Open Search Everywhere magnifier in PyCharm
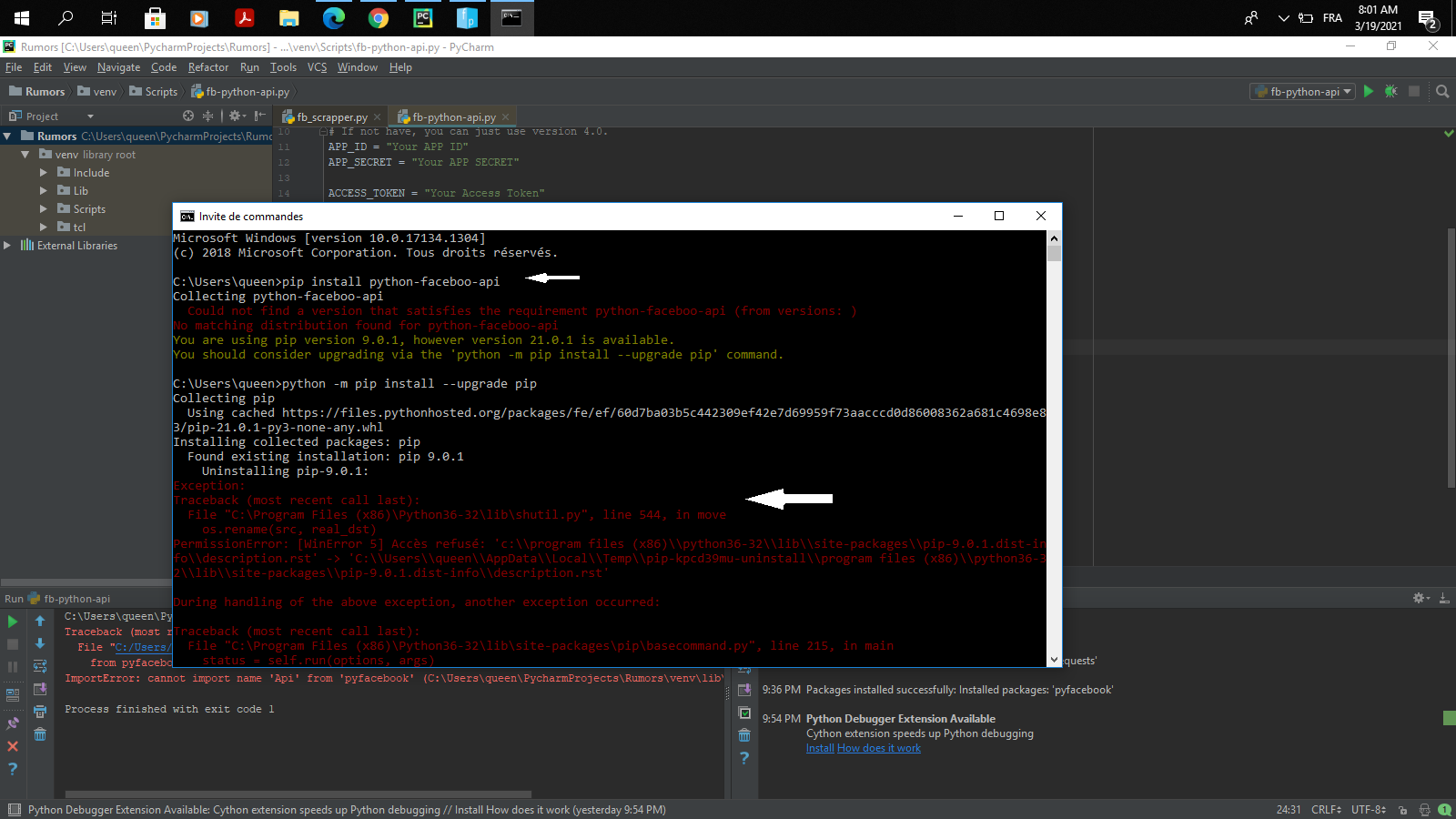 (1442, 91)
